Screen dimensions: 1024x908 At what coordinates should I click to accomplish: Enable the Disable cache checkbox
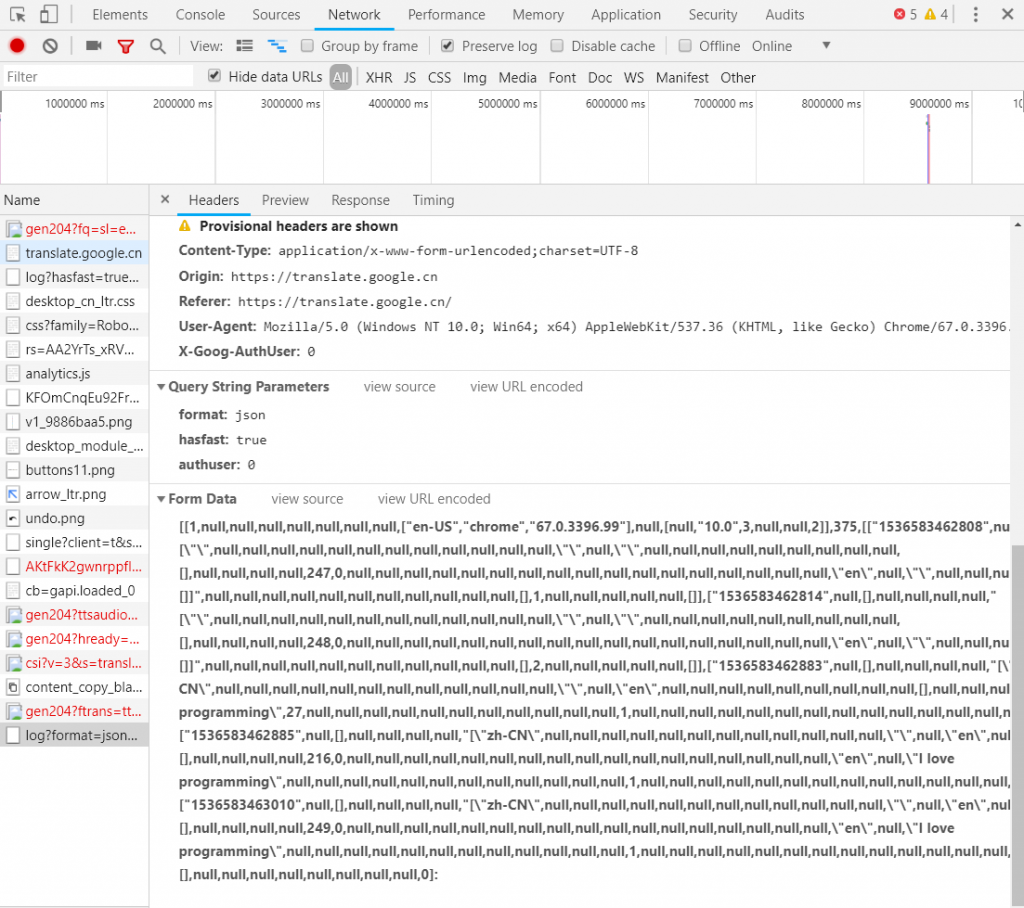(x=557, y=46)
